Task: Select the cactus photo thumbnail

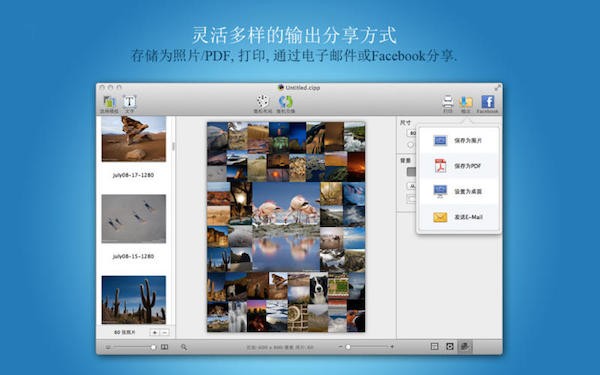Action: (134, 300)
